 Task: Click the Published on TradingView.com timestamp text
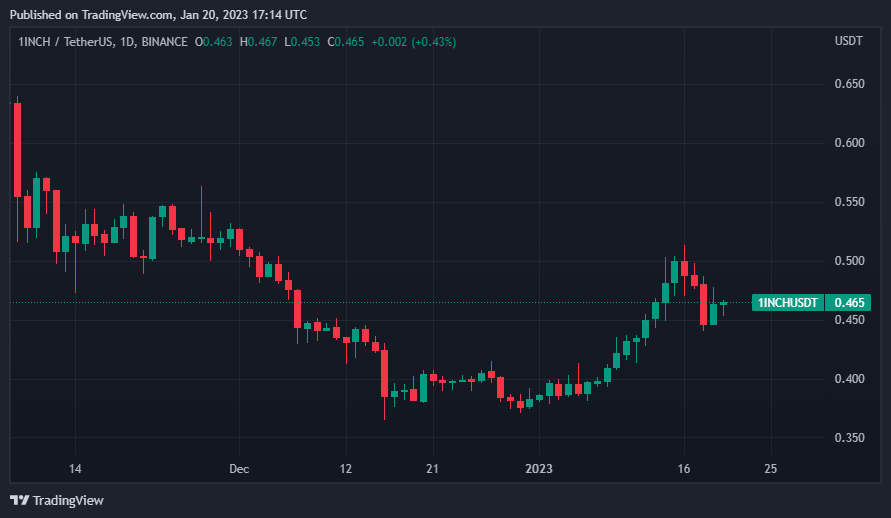[x=159, y=15]
